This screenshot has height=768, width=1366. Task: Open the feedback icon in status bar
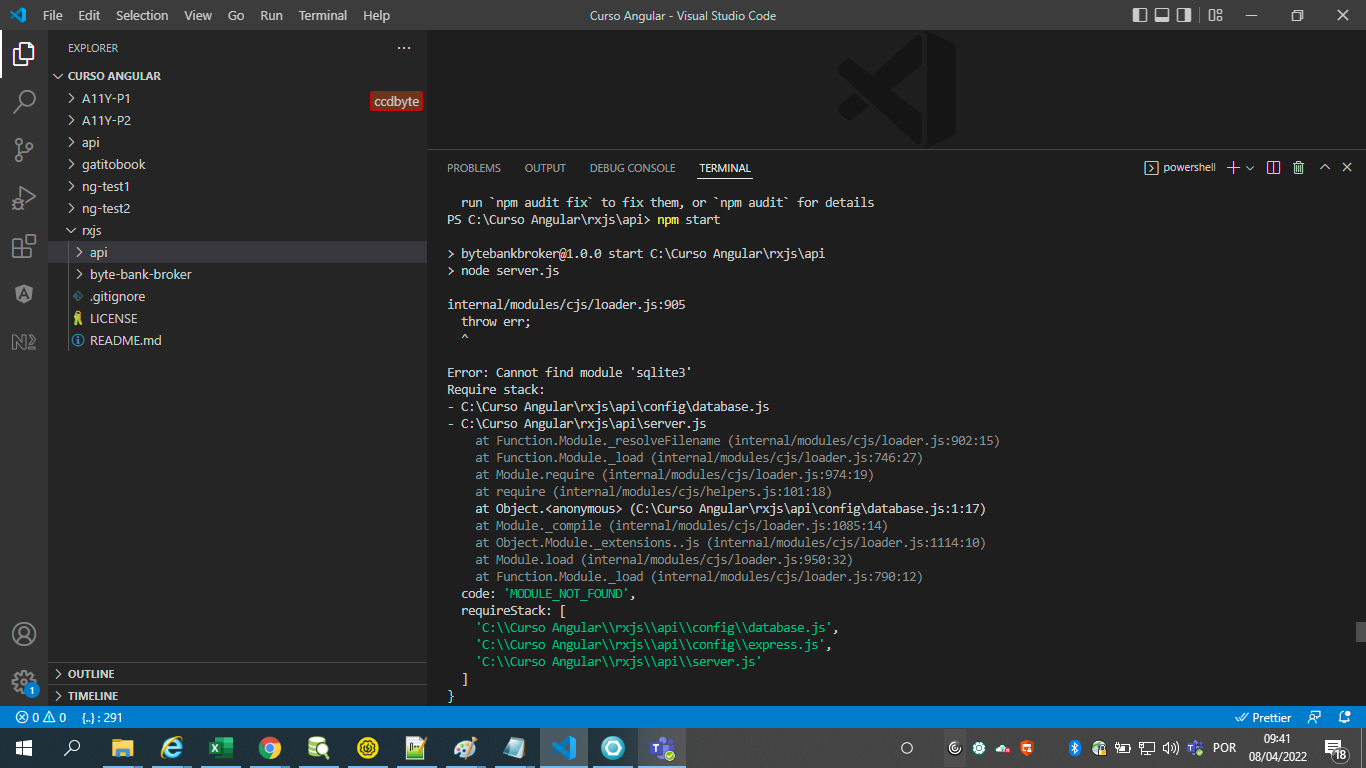coord(1316,717)
